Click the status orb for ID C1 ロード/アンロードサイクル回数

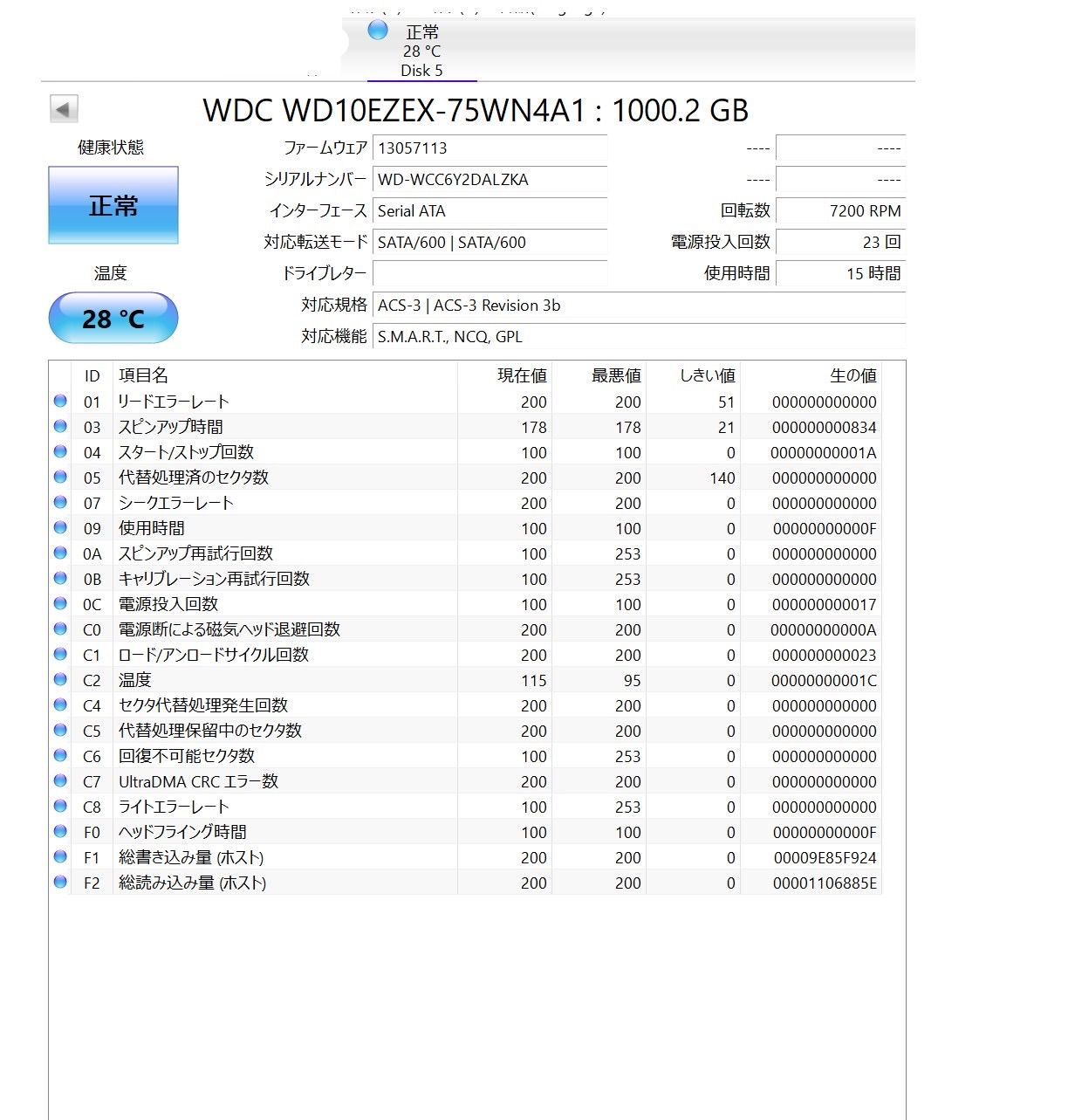tap(60, 654)
